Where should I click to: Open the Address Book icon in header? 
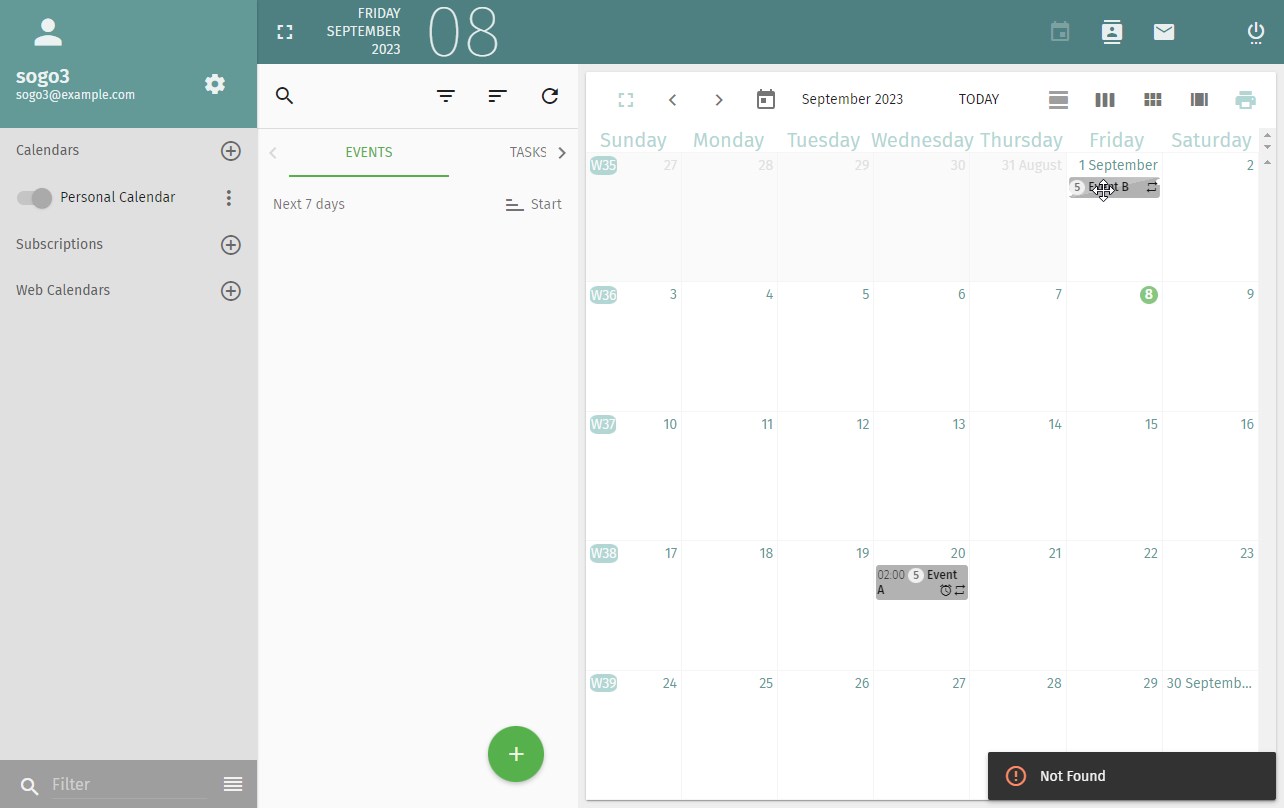click(x=1111, y=32)
